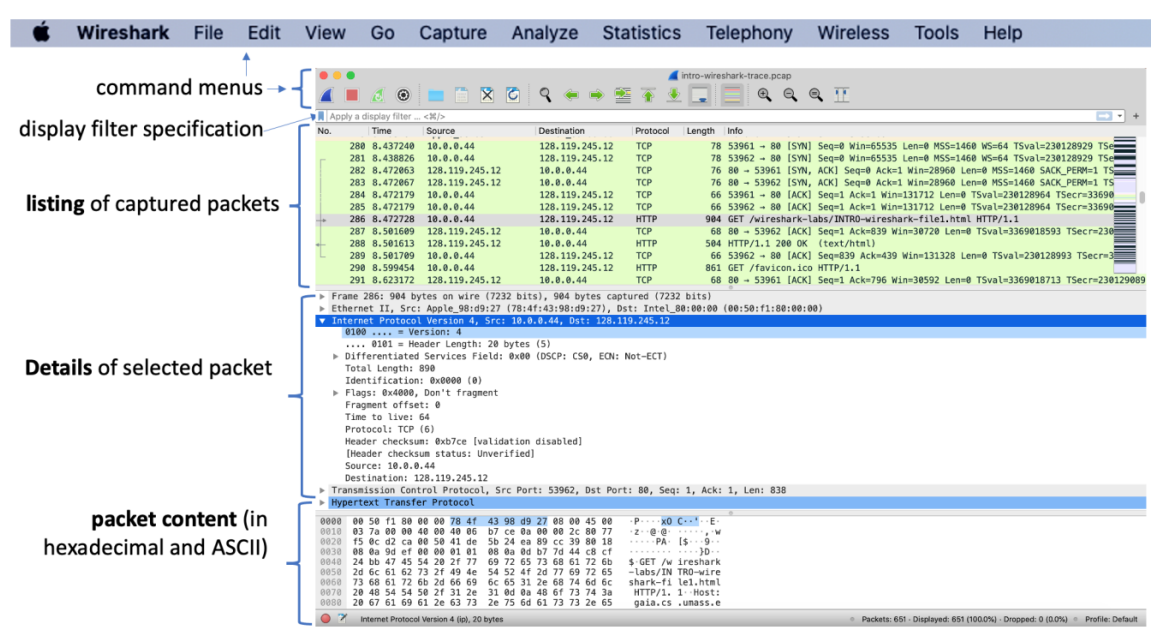The image size is (1161, 637).
Task: Stop the capture with the red square
Action: 352,95
